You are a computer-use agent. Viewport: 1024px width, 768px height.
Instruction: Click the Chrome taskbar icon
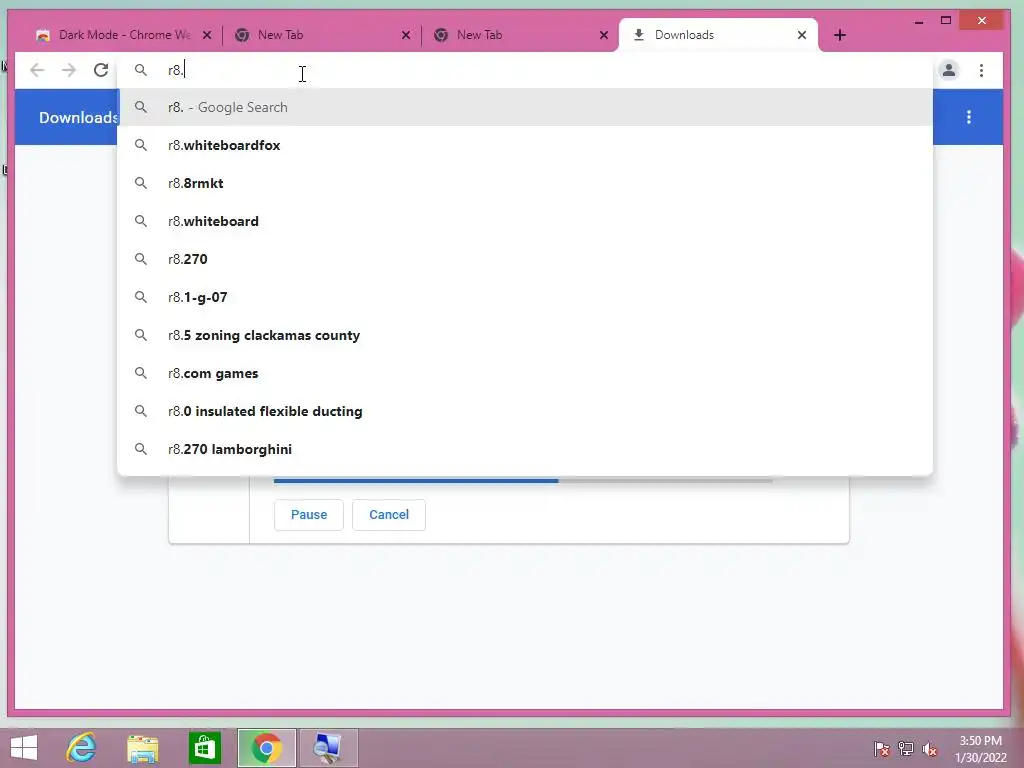click(266, 748)
